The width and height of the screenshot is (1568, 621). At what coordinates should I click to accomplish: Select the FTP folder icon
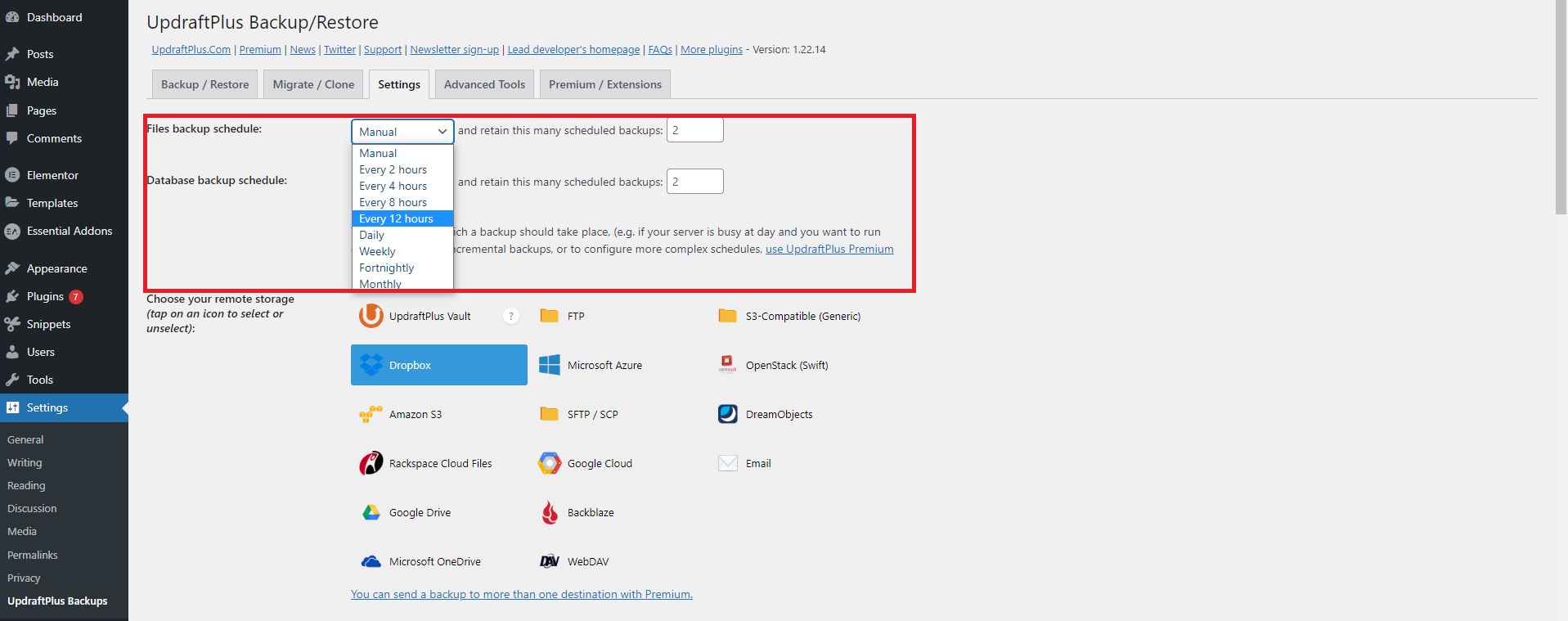pyautogui.click(x=550, y=316)
